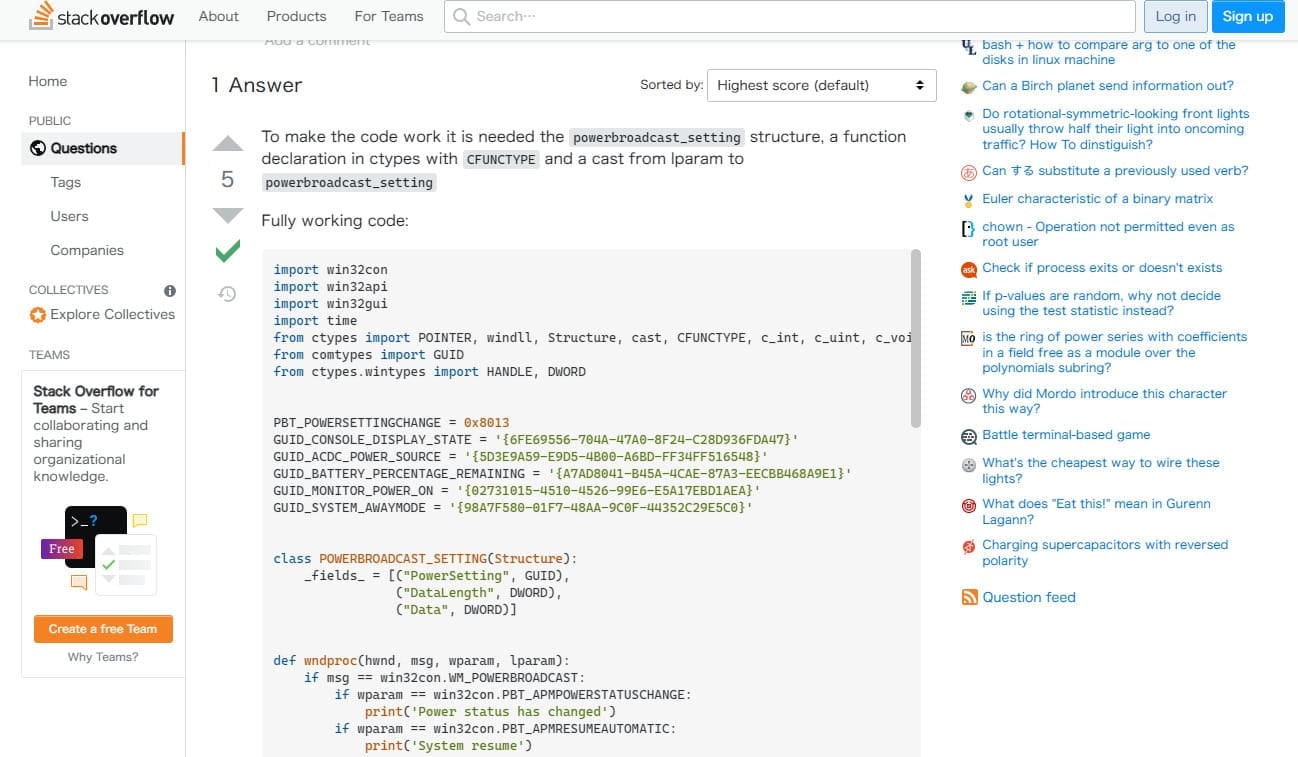The image size is (1298, 757).
Task: Open the Why Teams? link
Action: (103, 657)
